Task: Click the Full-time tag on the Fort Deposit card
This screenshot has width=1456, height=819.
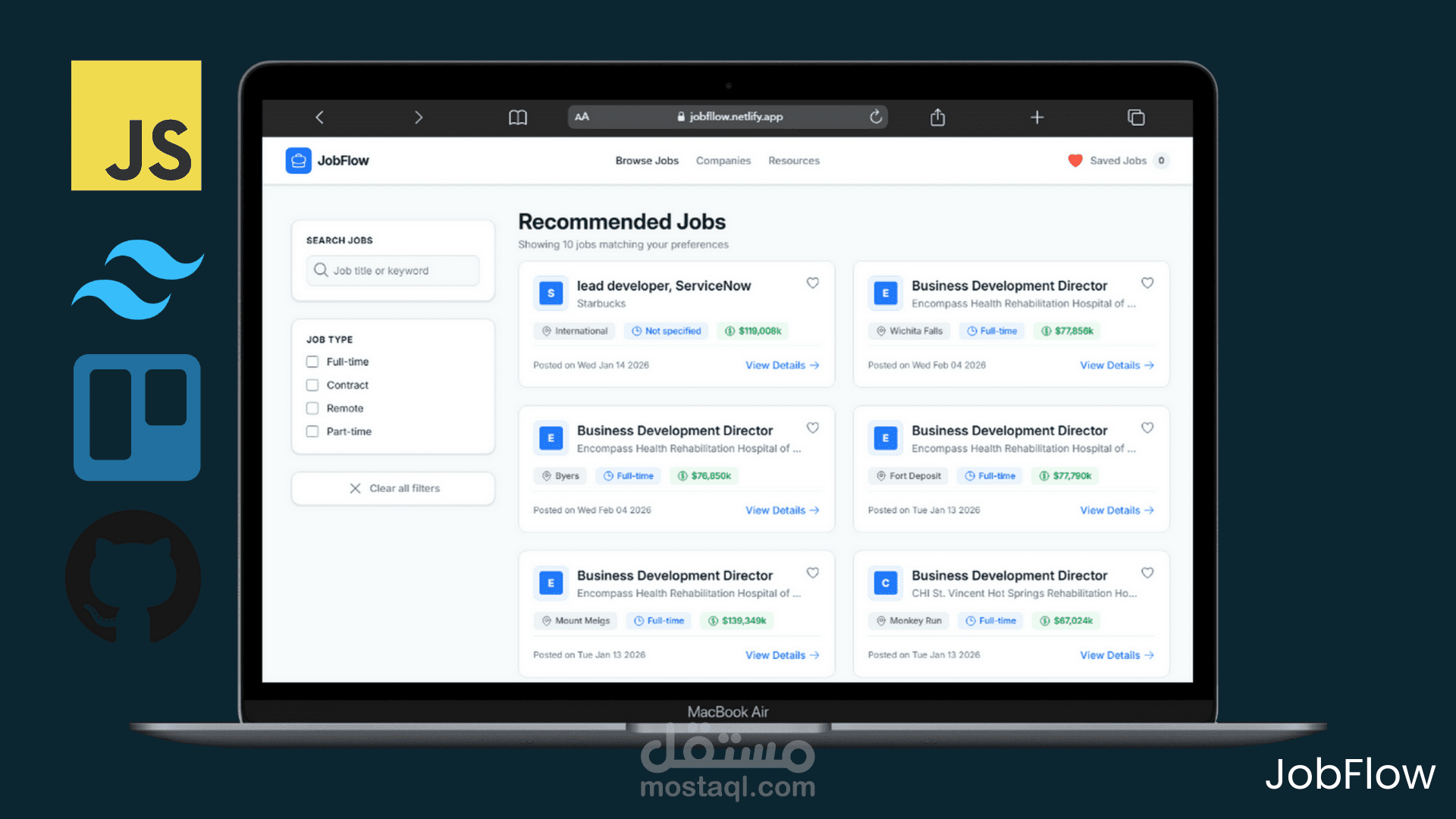Action: [x=990, y=476]
